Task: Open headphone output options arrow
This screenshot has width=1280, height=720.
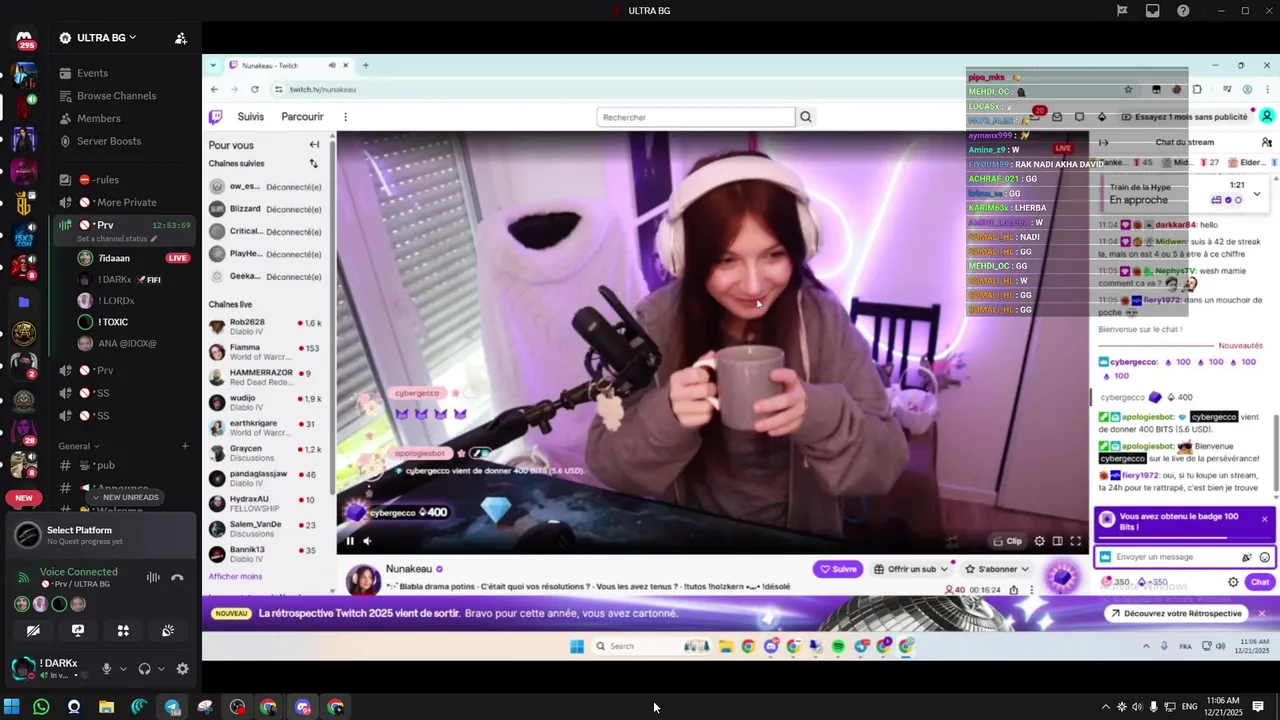Action: (161, 669)
